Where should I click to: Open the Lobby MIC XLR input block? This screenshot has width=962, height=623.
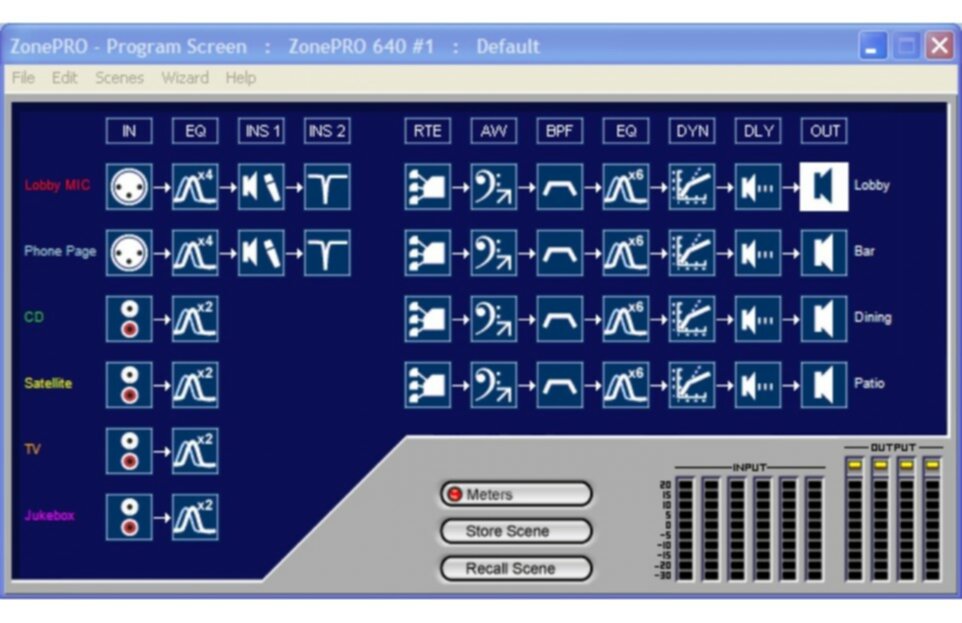pos(129,186)
